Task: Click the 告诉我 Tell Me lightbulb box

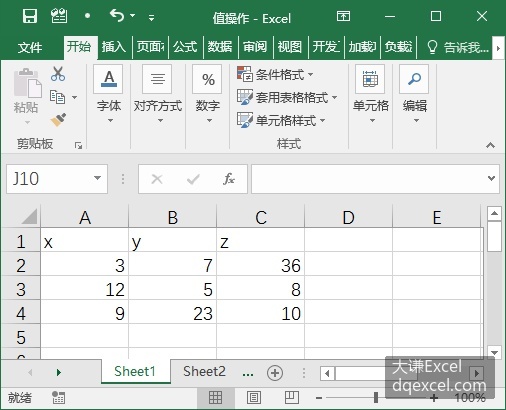Action: (x=457, y=47)
